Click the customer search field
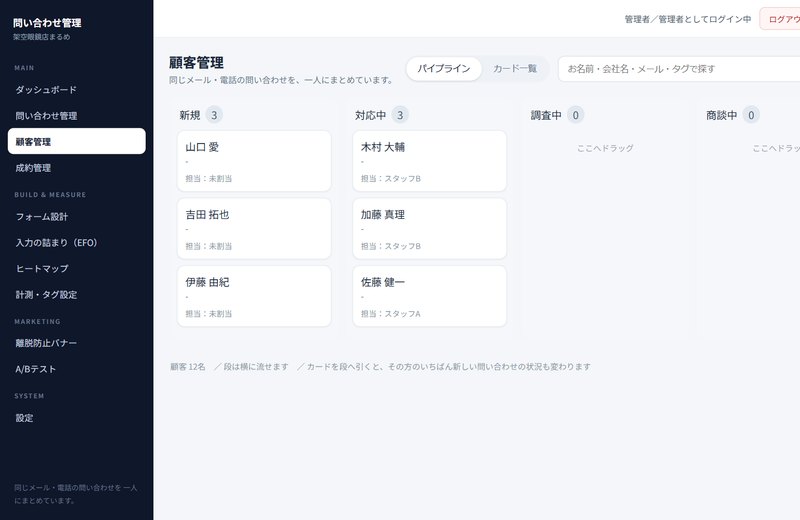Image resolution: width=800 pixels, height=520 pixels. 679,69
